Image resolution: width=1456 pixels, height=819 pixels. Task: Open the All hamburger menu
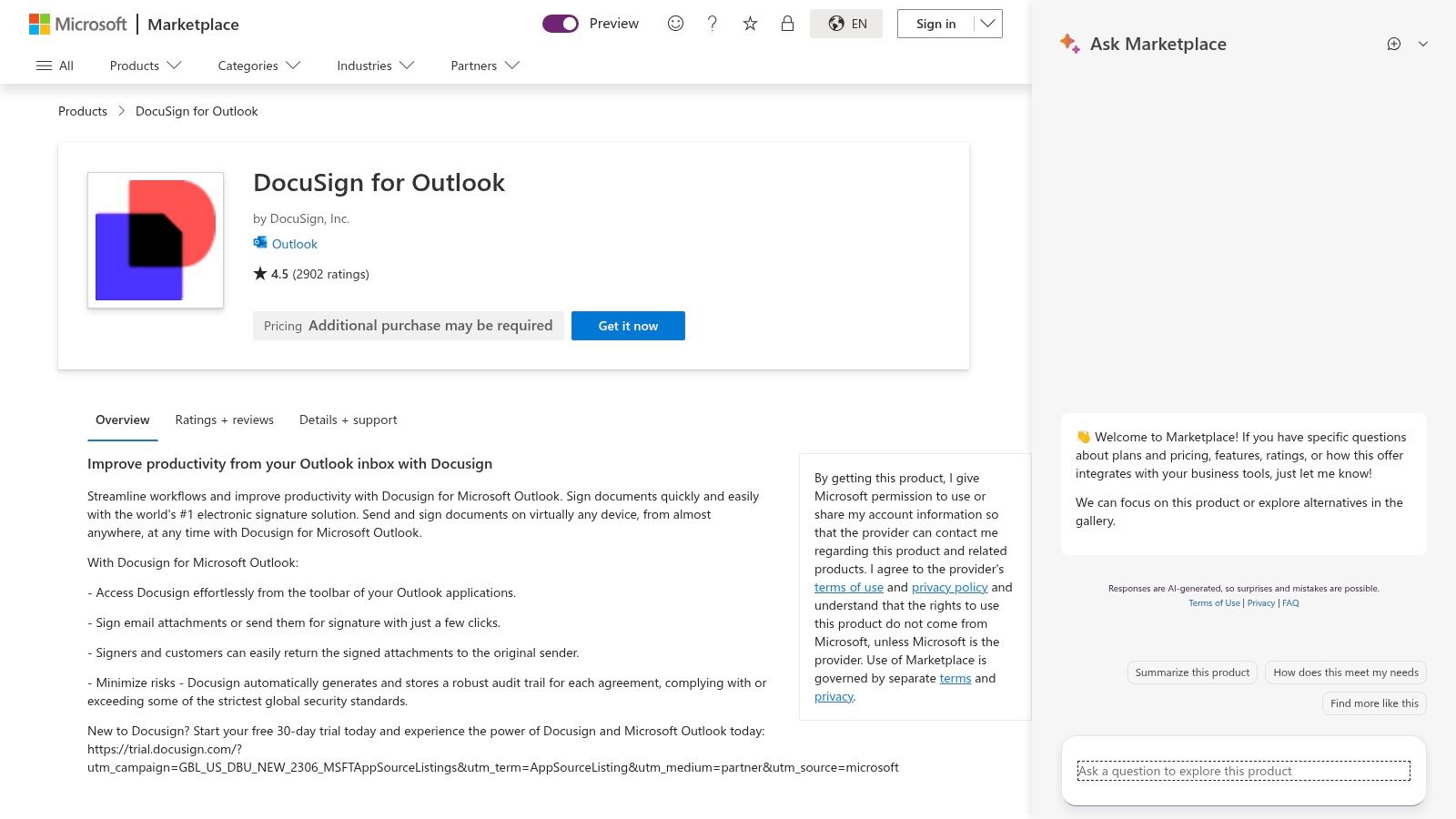[x=55, y=66]
